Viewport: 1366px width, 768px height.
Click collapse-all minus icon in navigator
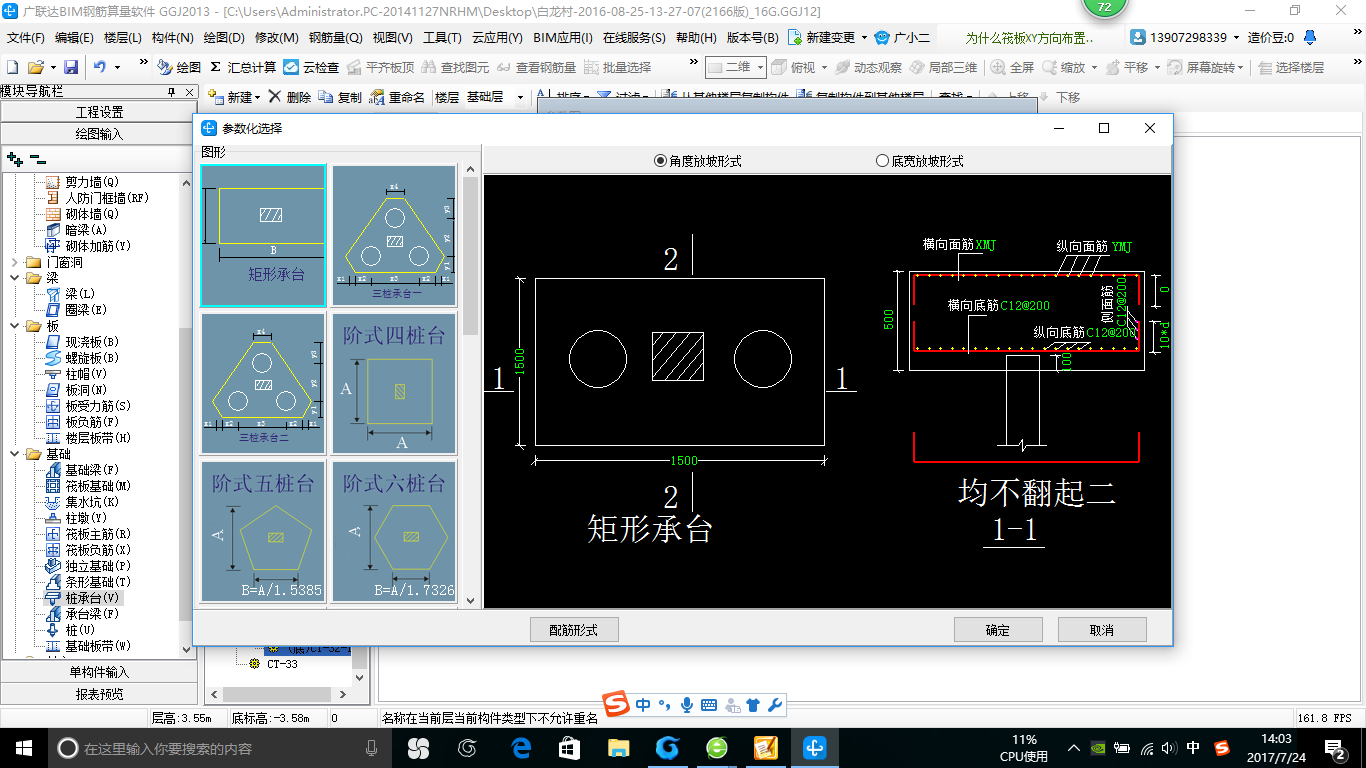37,158
